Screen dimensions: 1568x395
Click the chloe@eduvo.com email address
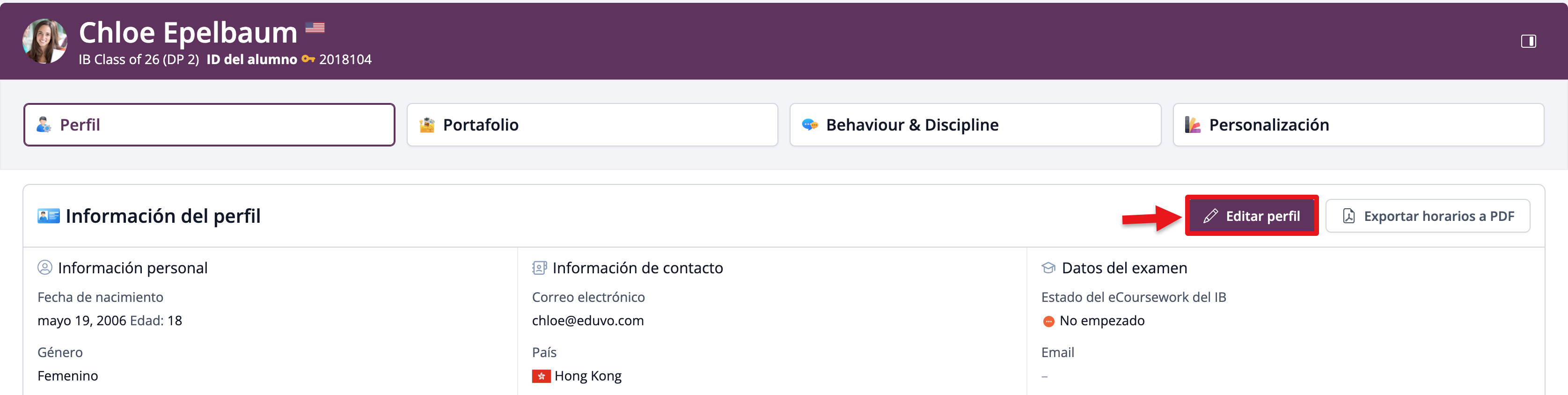click(x=587, y=321)
